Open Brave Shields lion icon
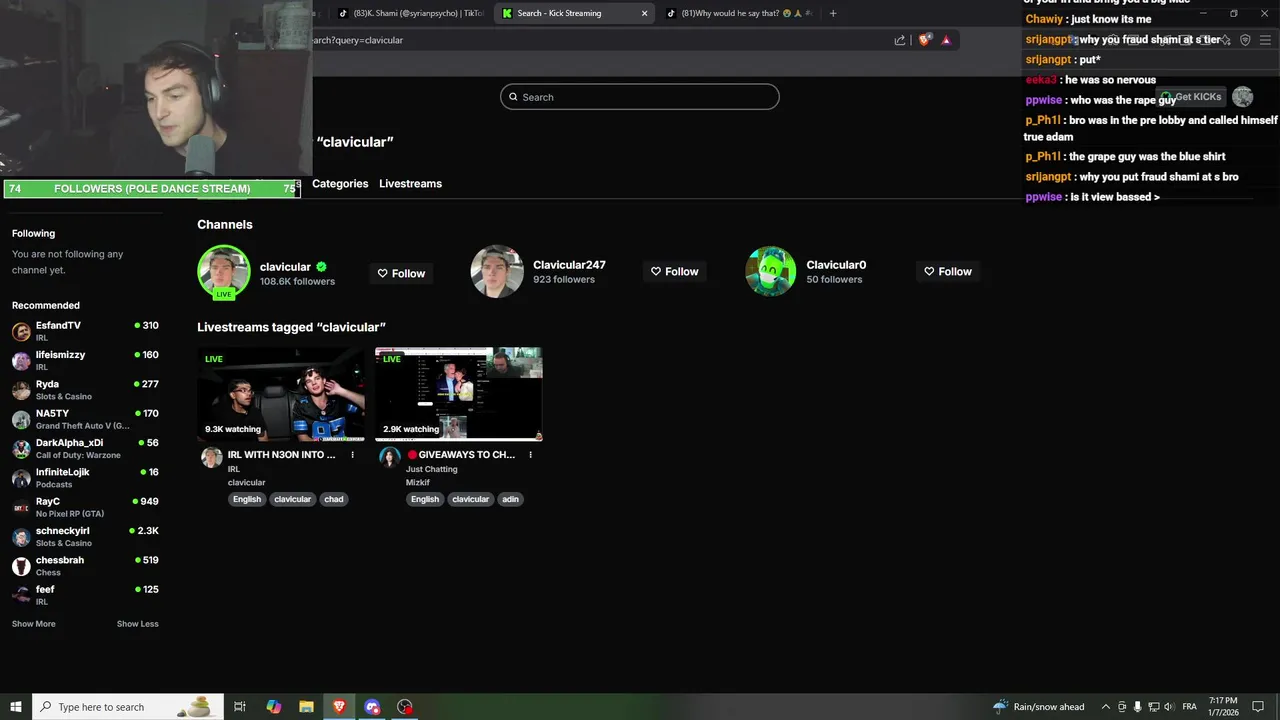 925,40
